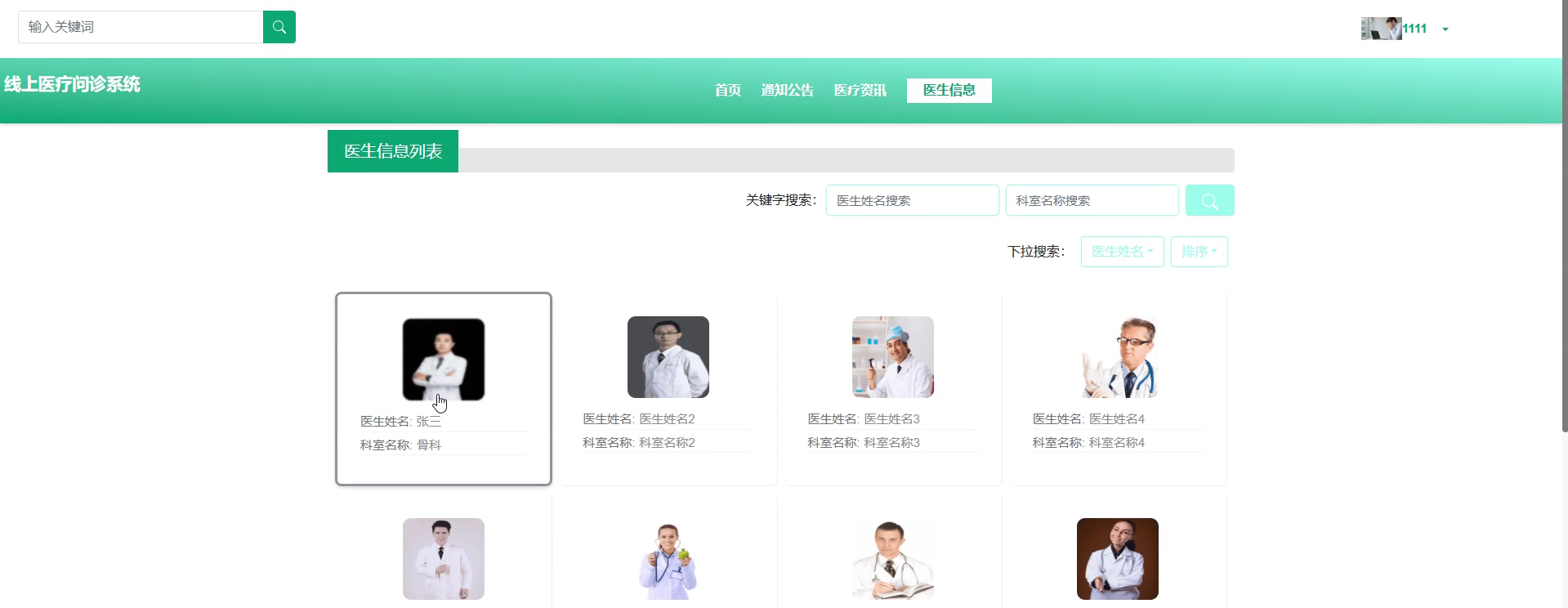Click the 医生姓名: 医生姓名4 text
The height and width of the screenshot is (608, 1568).
coord(1088,419)
